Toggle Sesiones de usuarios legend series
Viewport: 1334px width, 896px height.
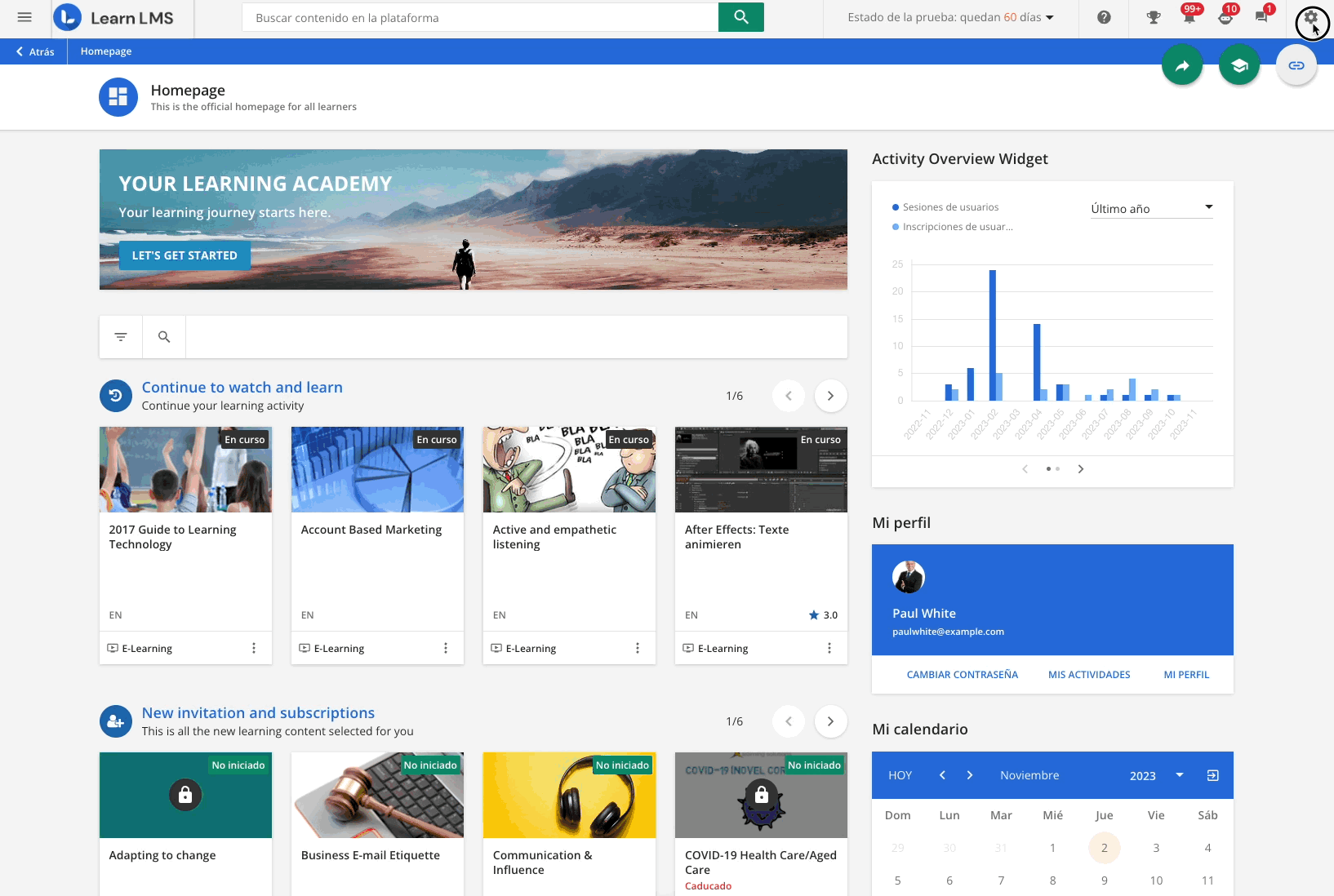click(945, 207)
